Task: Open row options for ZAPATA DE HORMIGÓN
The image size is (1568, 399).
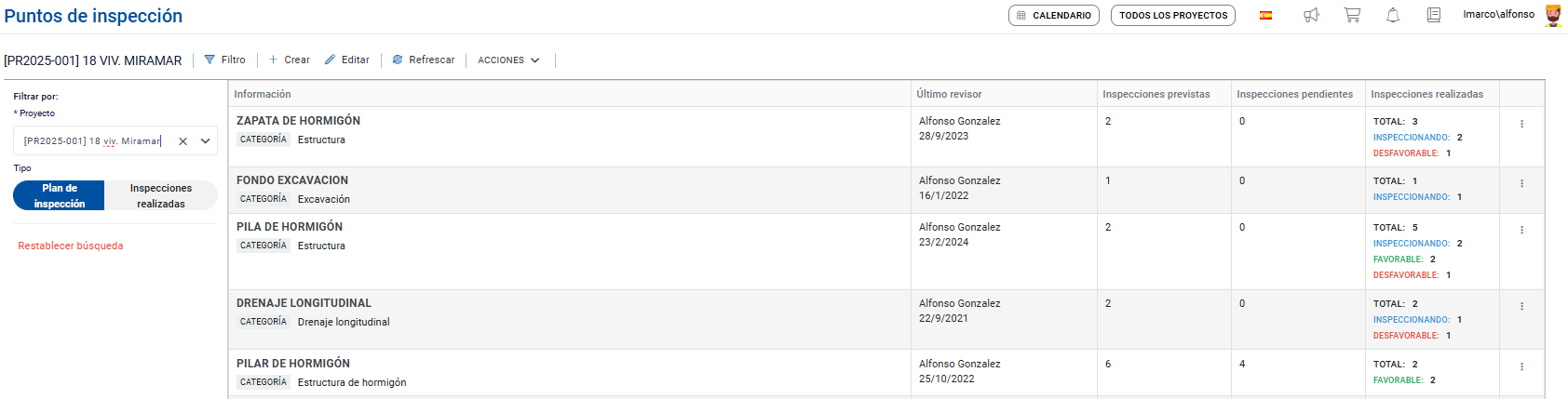Action: pos(1521,124)
